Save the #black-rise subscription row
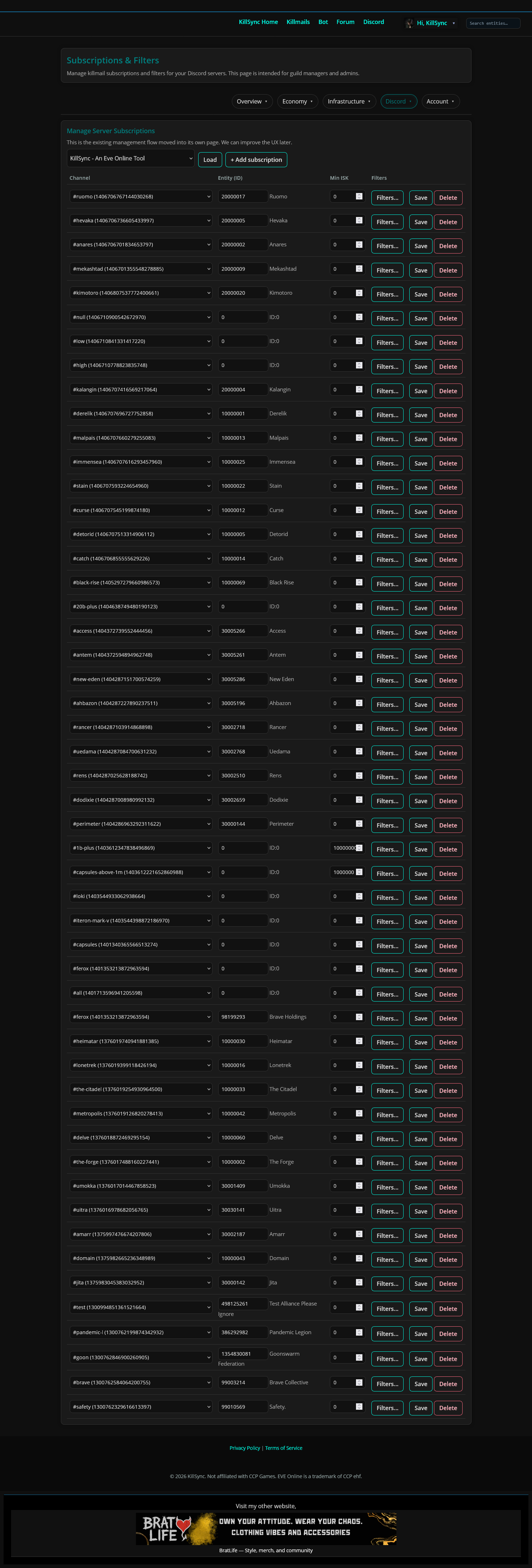Viewport: 532px width, 1568px height. click(420, 584)
